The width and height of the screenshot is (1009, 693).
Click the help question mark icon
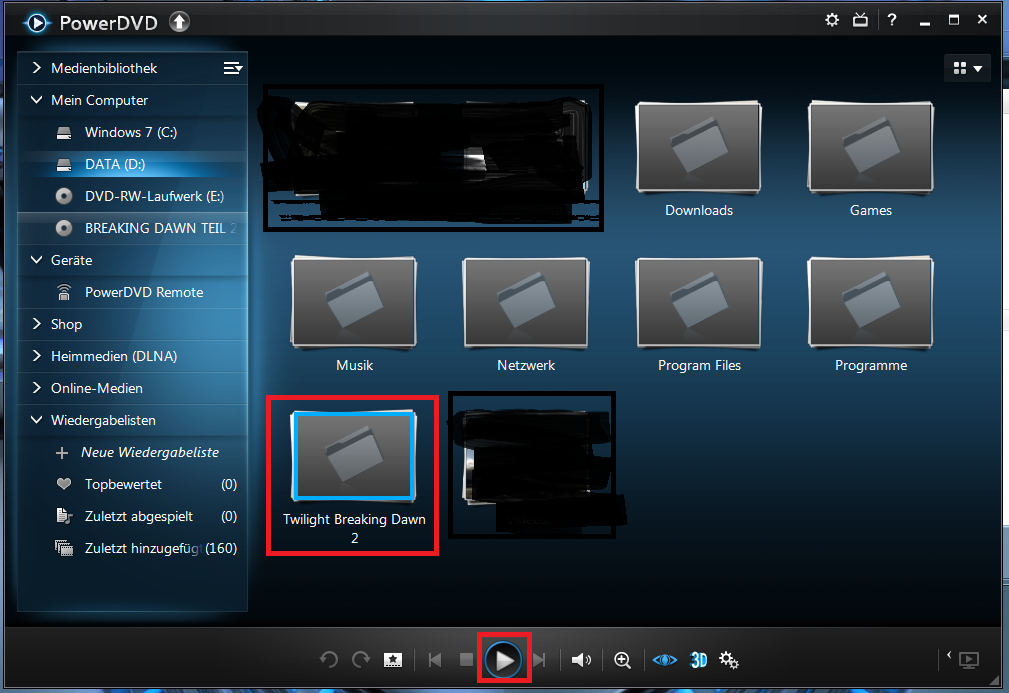click(891, 20)
